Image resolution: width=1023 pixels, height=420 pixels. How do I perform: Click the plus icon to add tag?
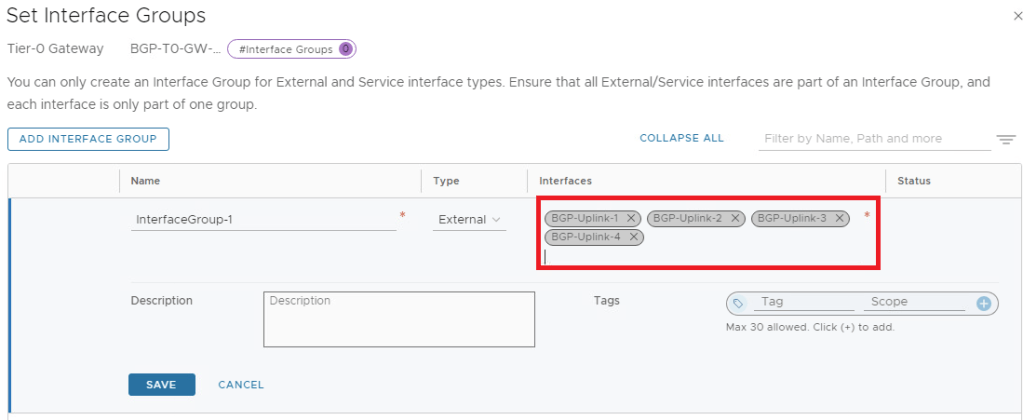(983, 303)
